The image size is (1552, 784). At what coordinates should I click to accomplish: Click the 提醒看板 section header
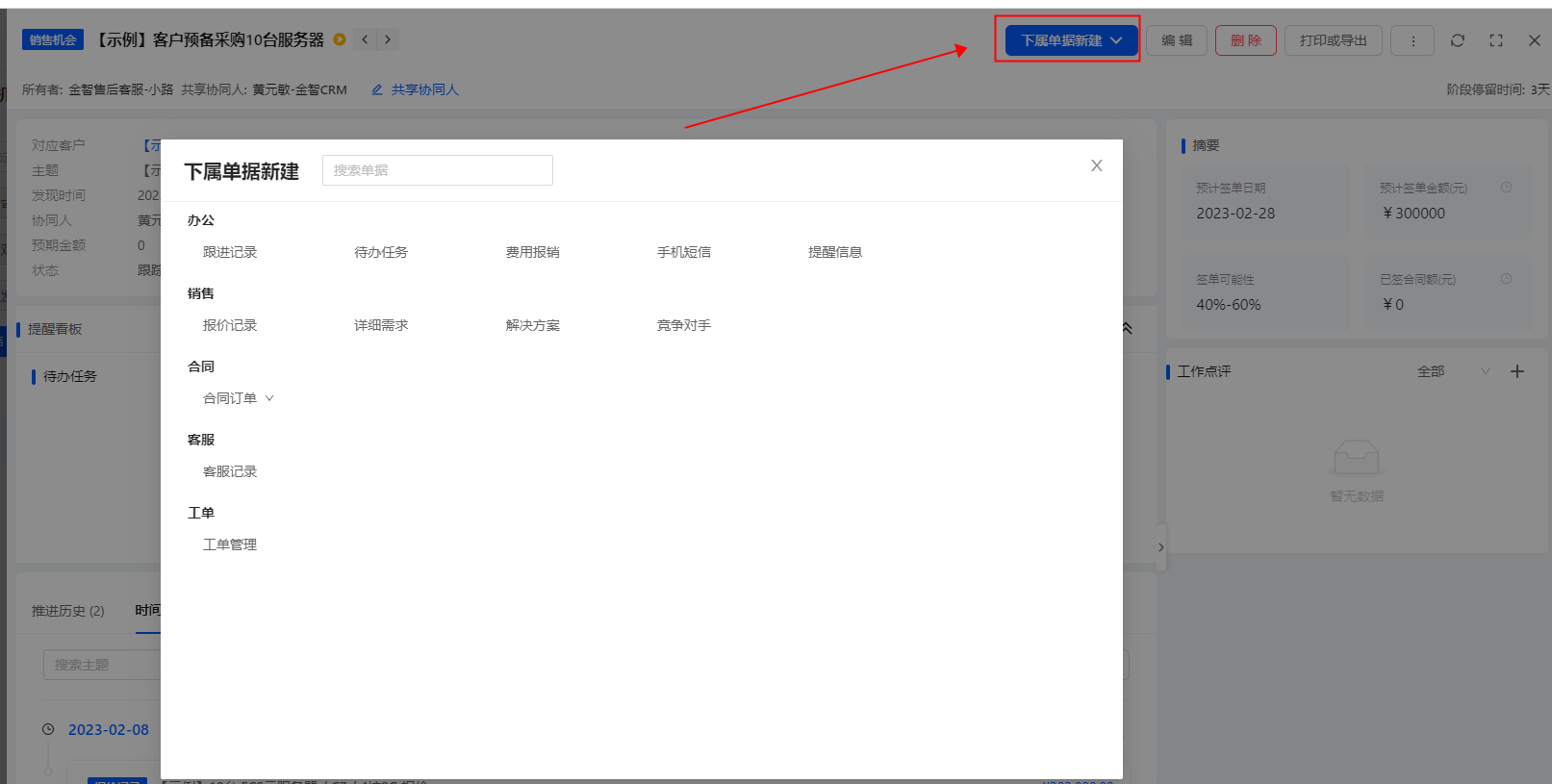pos(55,329)
